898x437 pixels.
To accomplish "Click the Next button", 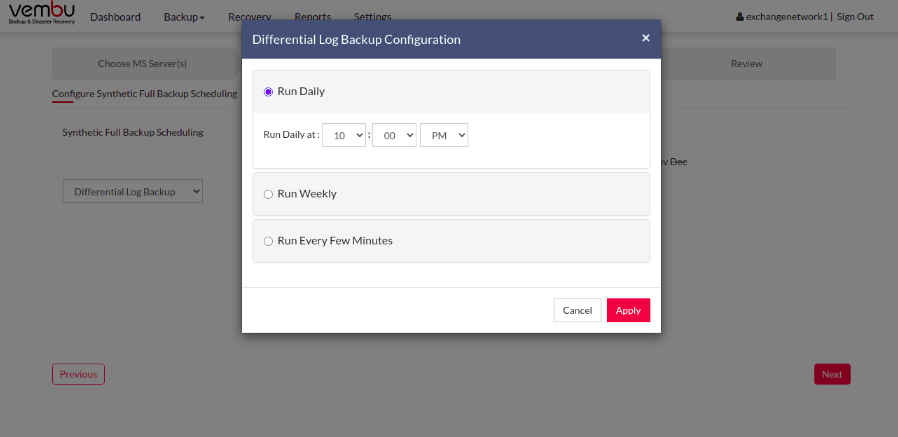I will click(832, 374).
